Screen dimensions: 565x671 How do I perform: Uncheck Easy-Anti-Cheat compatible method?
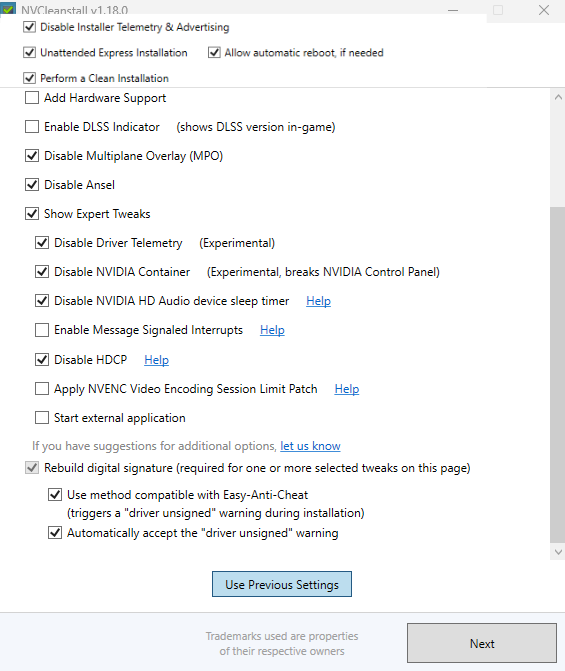tap(55, 495)
